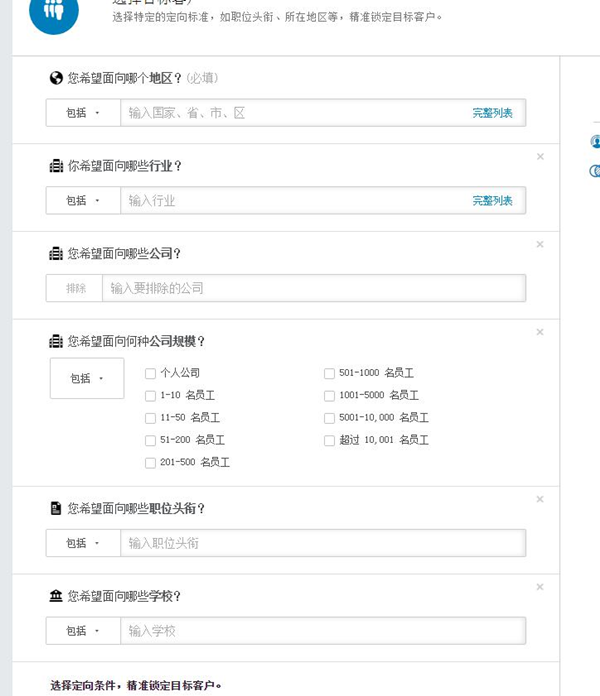Image resolution: width=600 pixels, height=696 pixels.
Task: Focus the 输入要排除的公司 field
Action: click(314, 288)
